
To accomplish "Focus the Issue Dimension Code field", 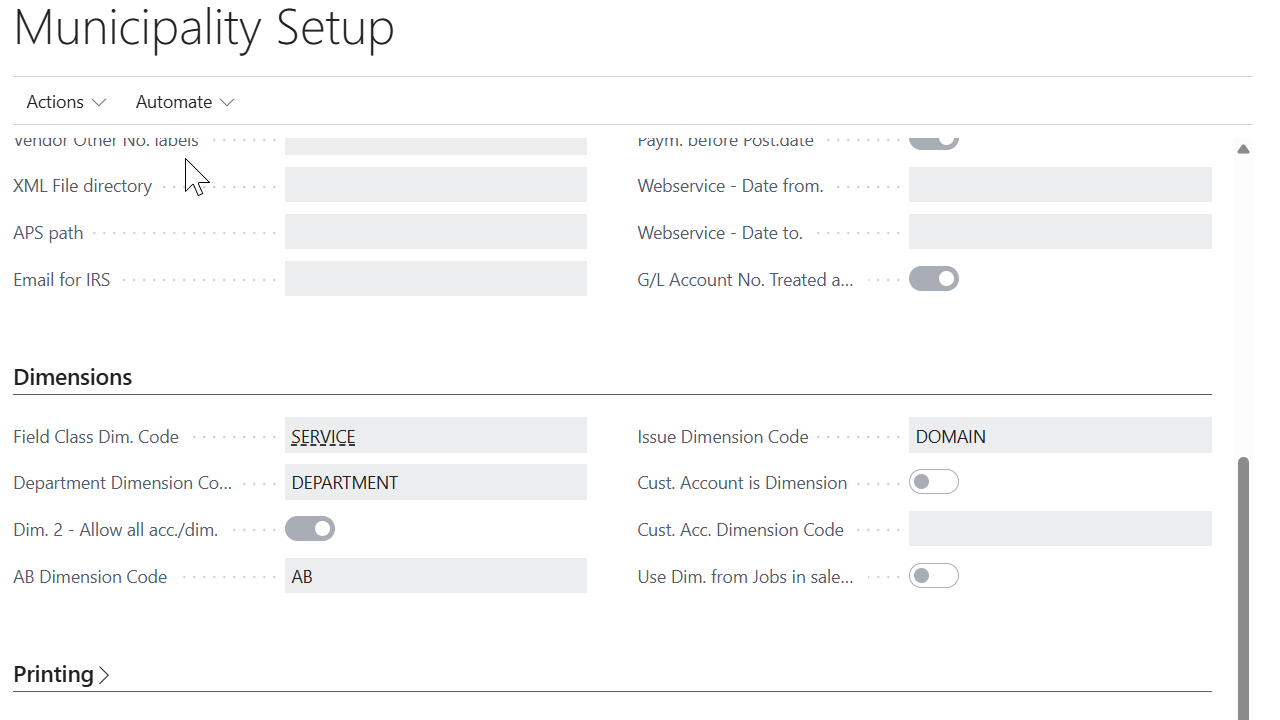I will click(x=1059, y=436).
